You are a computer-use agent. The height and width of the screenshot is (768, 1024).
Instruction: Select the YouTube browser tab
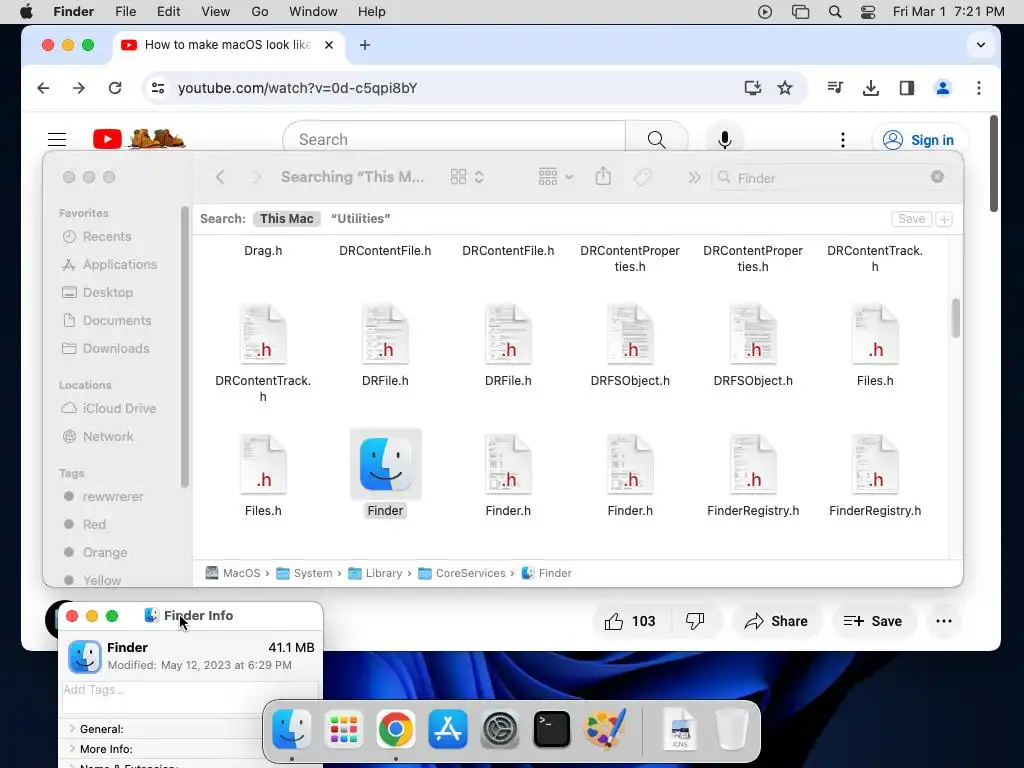[229, 45]
